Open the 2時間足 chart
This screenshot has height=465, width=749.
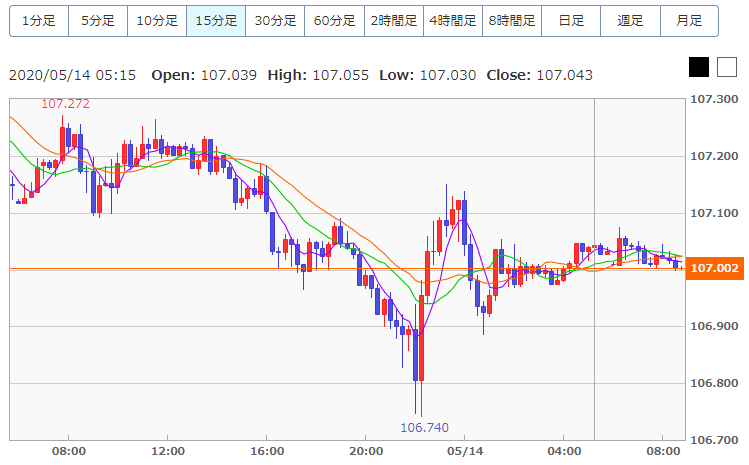pyautogui.click(x=394, y=21)
